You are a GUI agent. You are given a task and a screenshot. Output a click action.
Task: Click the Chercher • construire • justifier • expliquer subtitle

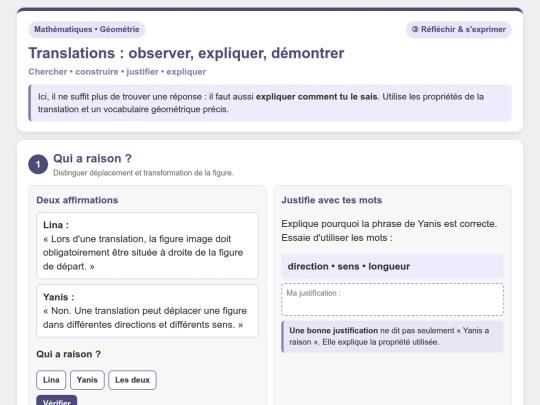click(117, 72)
